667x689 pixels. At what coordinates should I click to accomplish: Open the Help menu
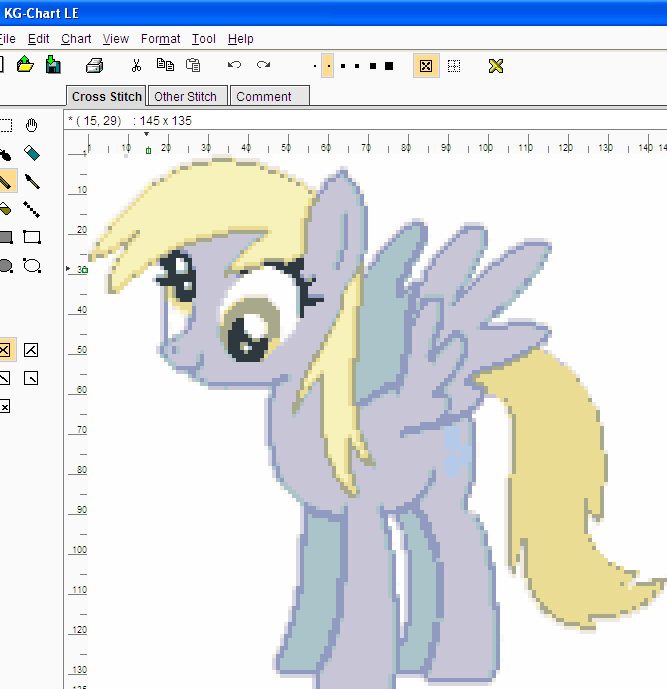(240, 39)
